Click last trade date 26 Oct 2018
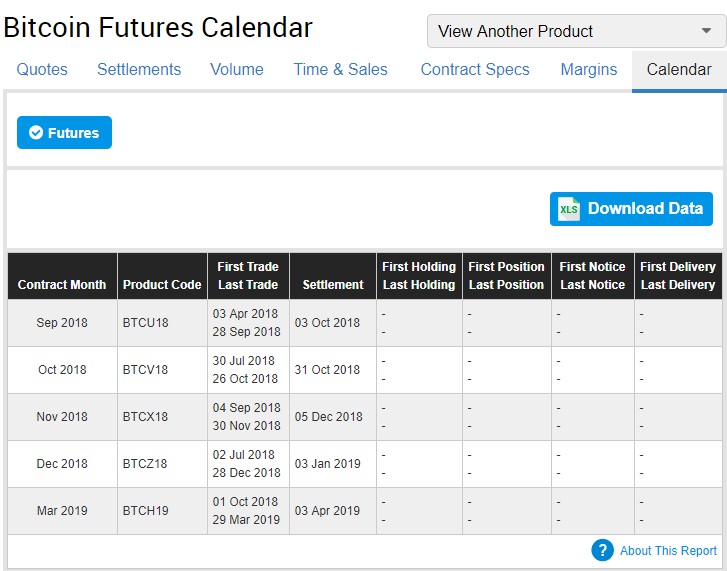Viewport: 727px width, 571px height. click(245, 379)
